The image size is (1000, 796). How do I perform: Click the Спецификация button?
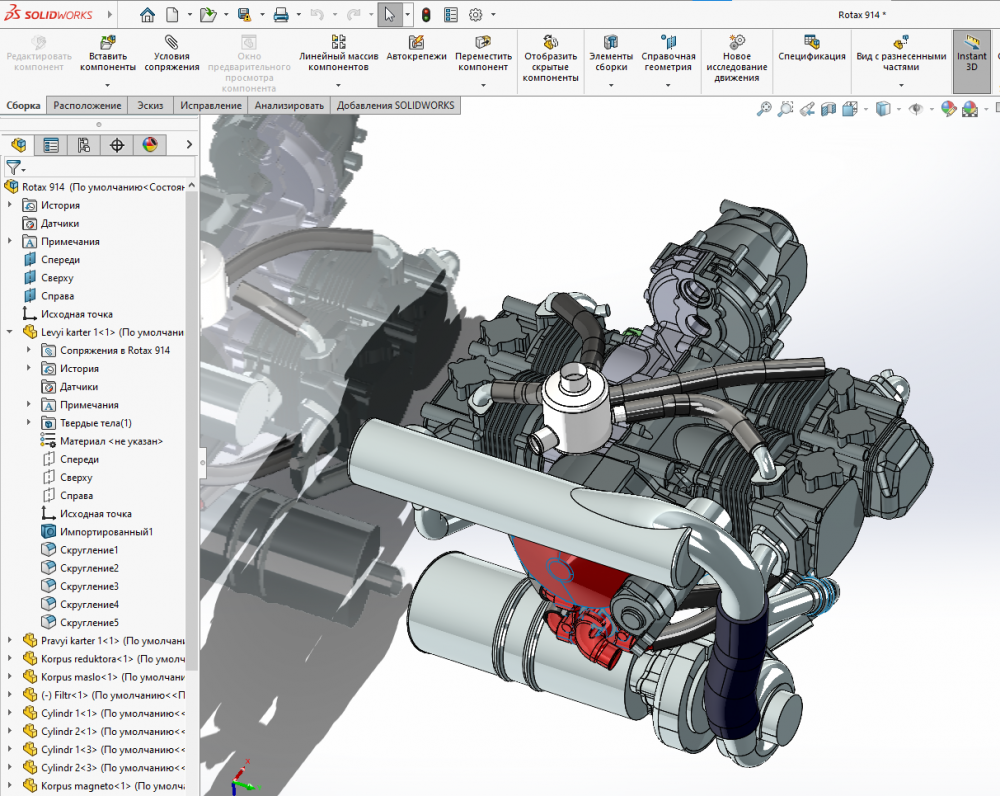812,50
